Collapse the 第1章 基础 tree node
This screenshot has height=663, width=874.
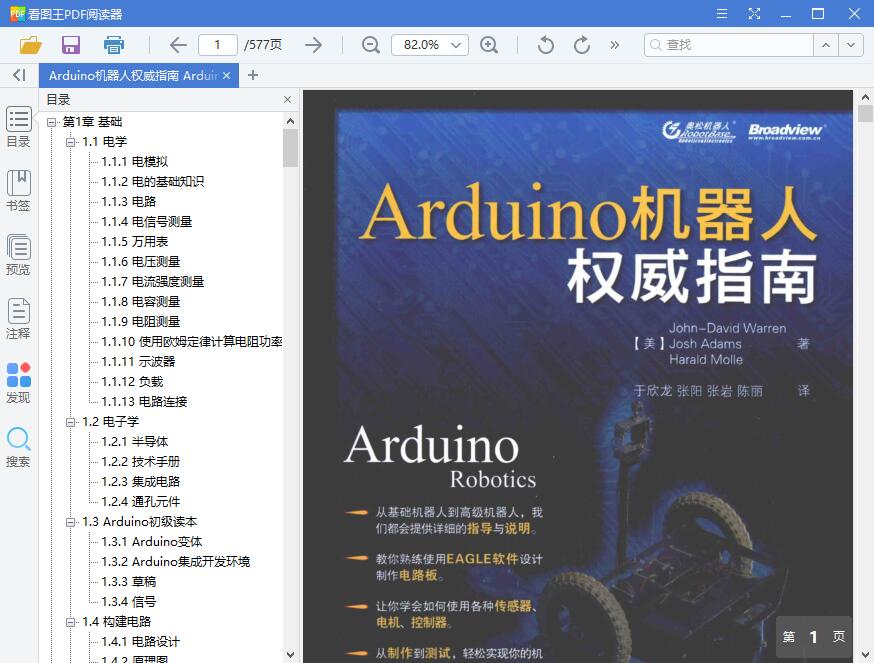pos(51,122)
